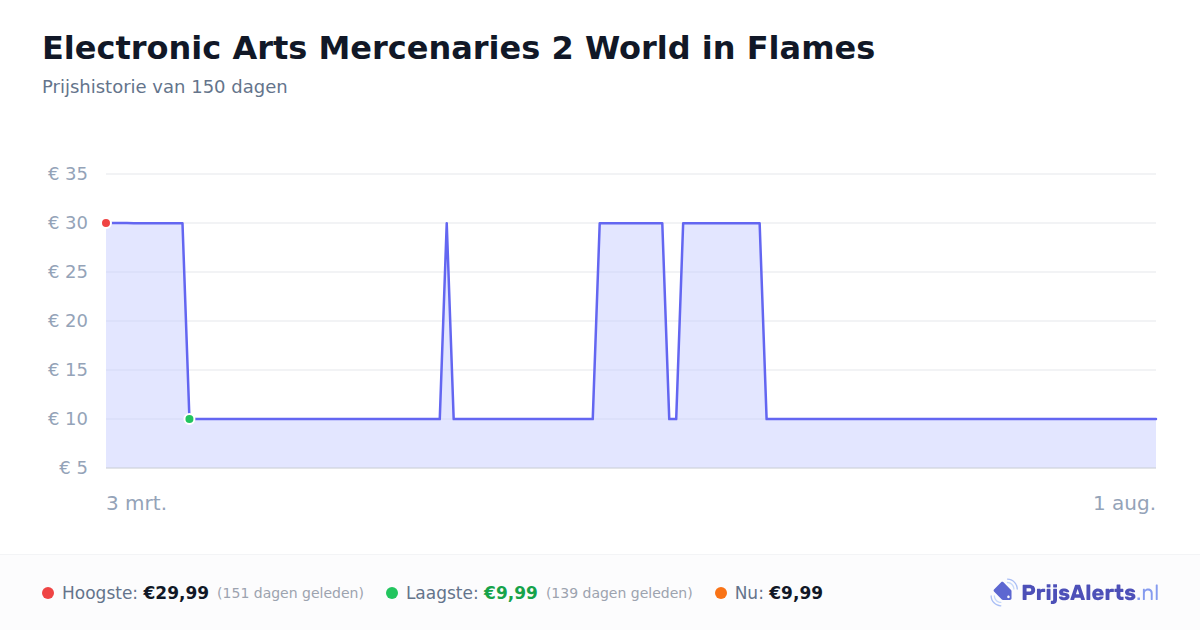Click the 1 aug. end date label

1124,503
